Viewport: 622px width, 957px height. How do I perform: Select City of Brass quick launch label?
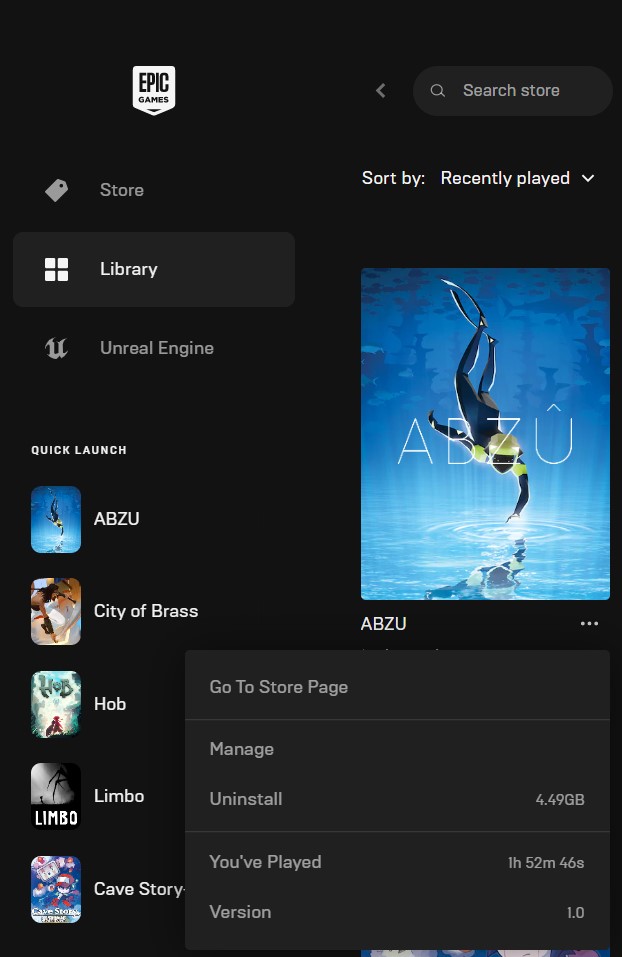tap(146, 611)
